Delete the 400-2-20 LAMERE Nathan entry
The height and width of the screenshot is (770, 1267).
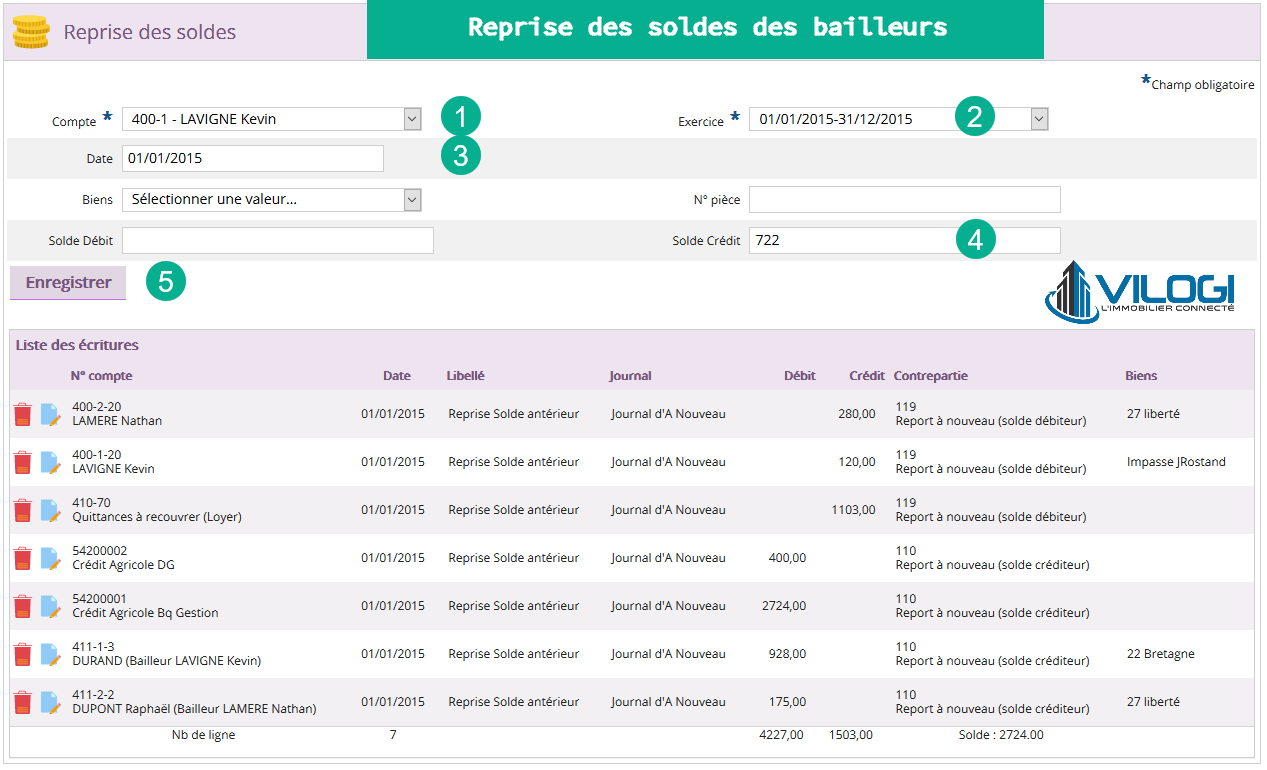(x=22, y=414)
